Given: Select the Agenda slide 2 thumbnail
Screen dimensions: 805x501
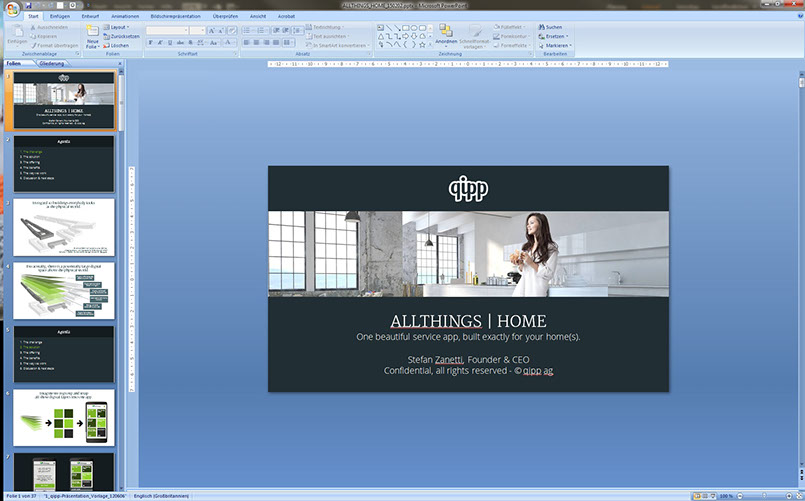Looking at the screenshot, I should (x=63, y=164).
